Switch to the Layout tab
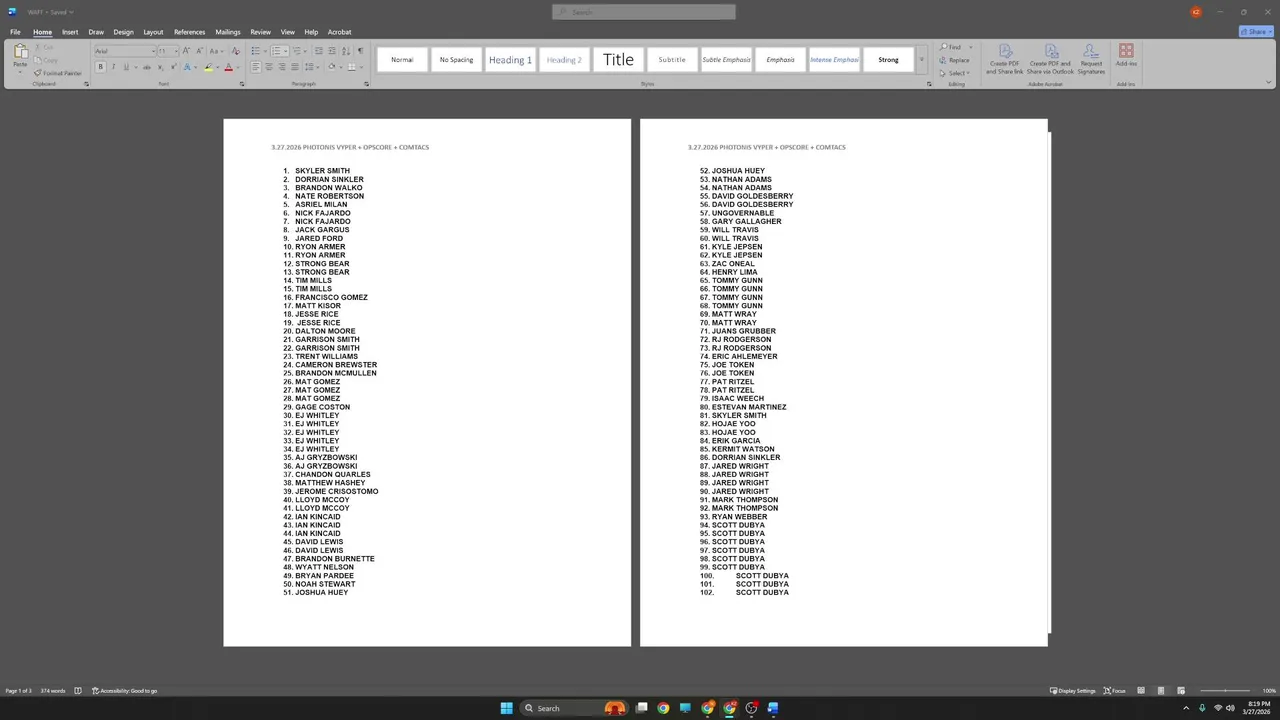Screen dimensions: 1280x720 coord(153,32)
